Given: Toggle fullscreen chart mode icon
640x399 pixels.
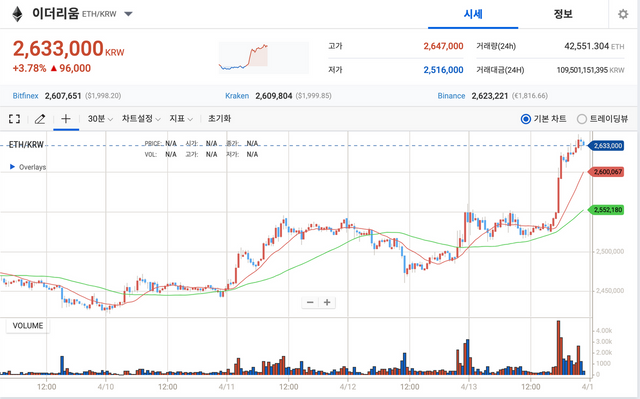Looking at the screenshot, I should [14, 119].
